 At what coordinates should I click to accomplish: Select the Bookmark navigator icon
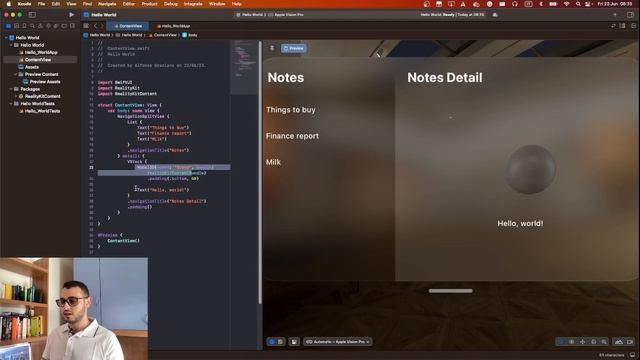pos(24,26)
